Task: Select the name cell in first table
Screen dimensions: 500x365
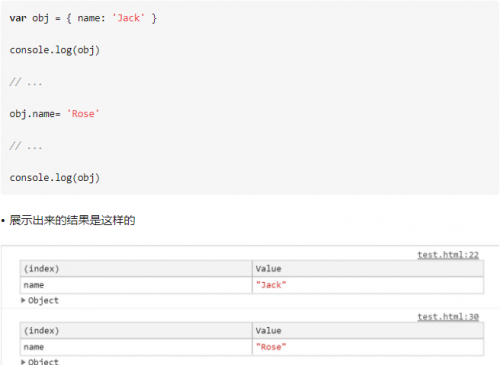Action: click(136, 285)
